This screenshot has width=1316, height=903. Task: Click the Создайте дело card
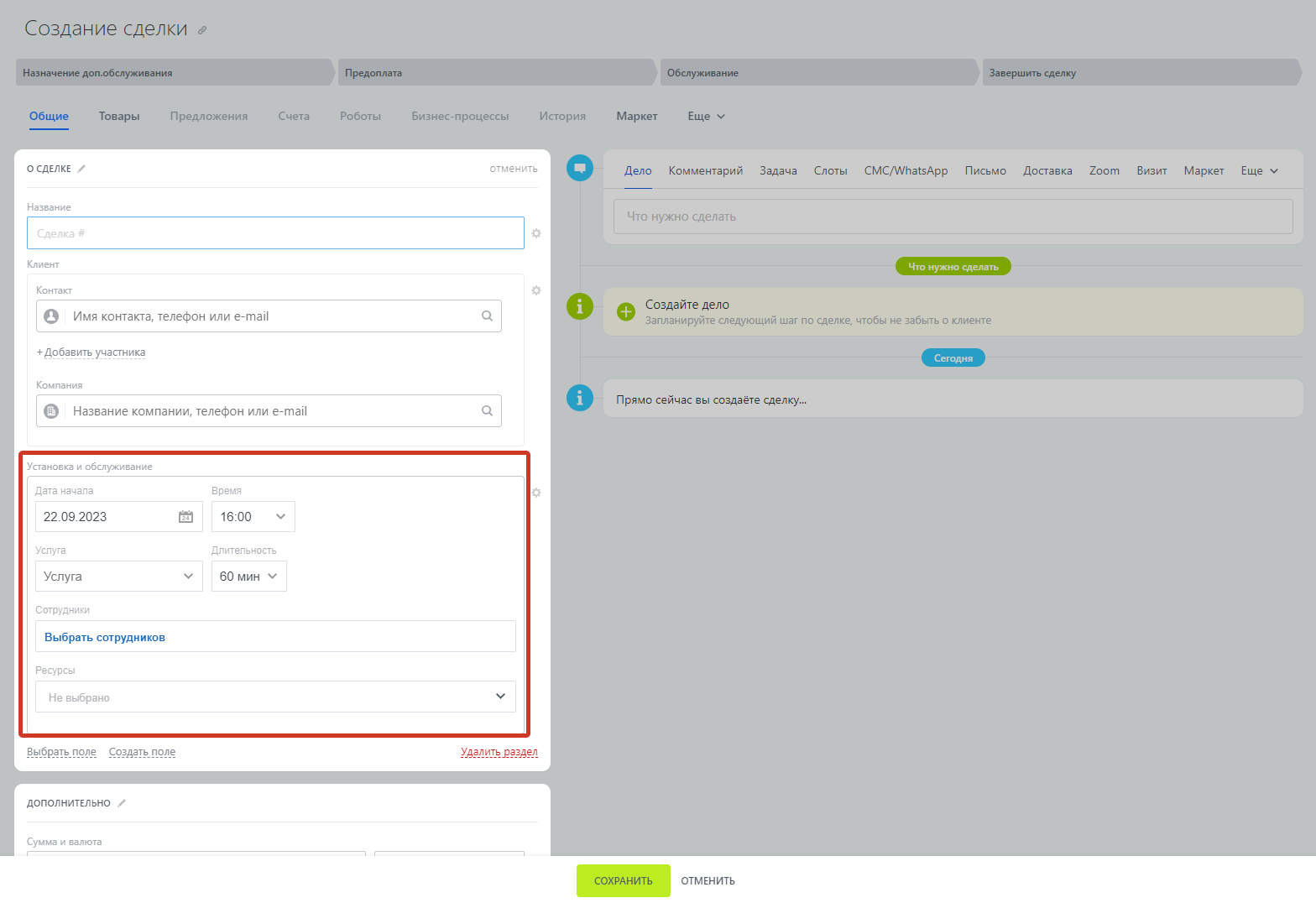(953, 312)
